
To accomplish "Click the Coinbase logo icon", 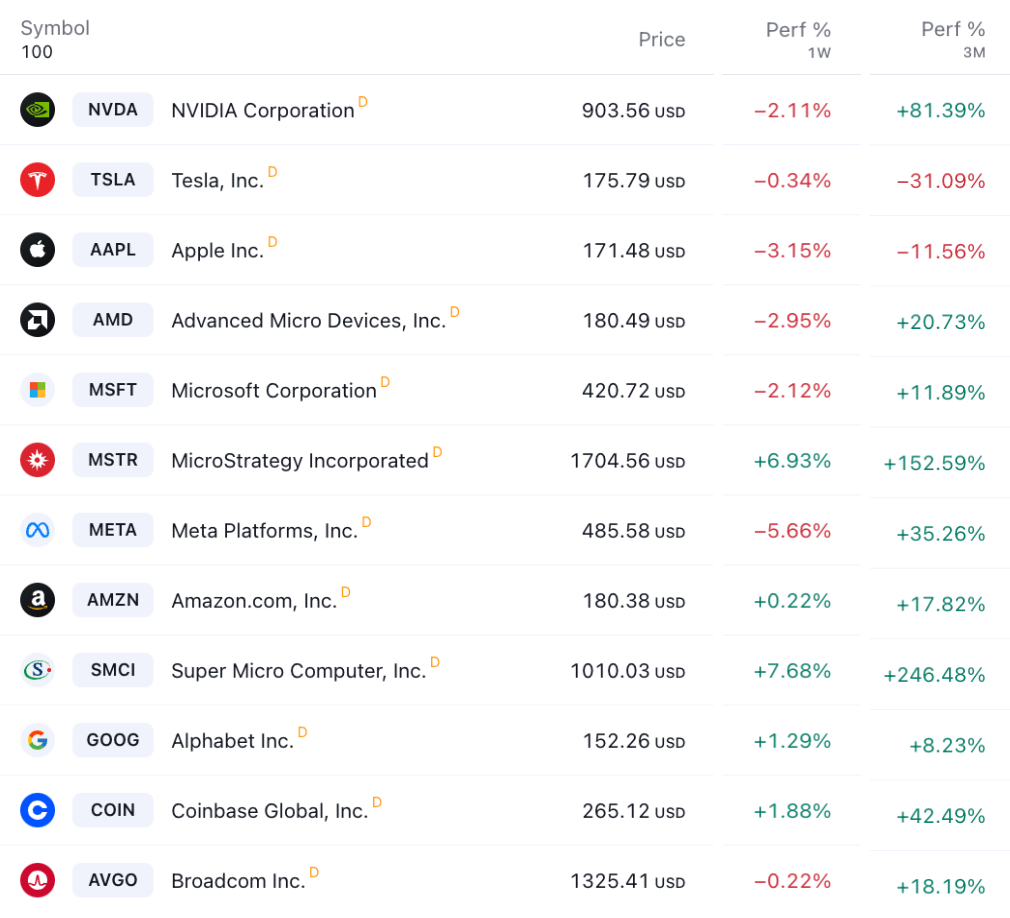I will tap(37, 810).
